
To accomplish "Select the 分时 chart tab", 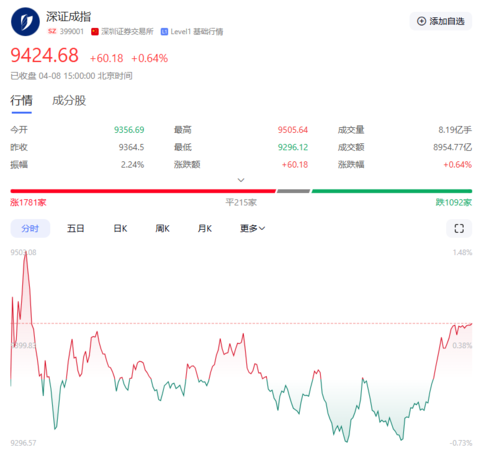I will pos(30,228).
